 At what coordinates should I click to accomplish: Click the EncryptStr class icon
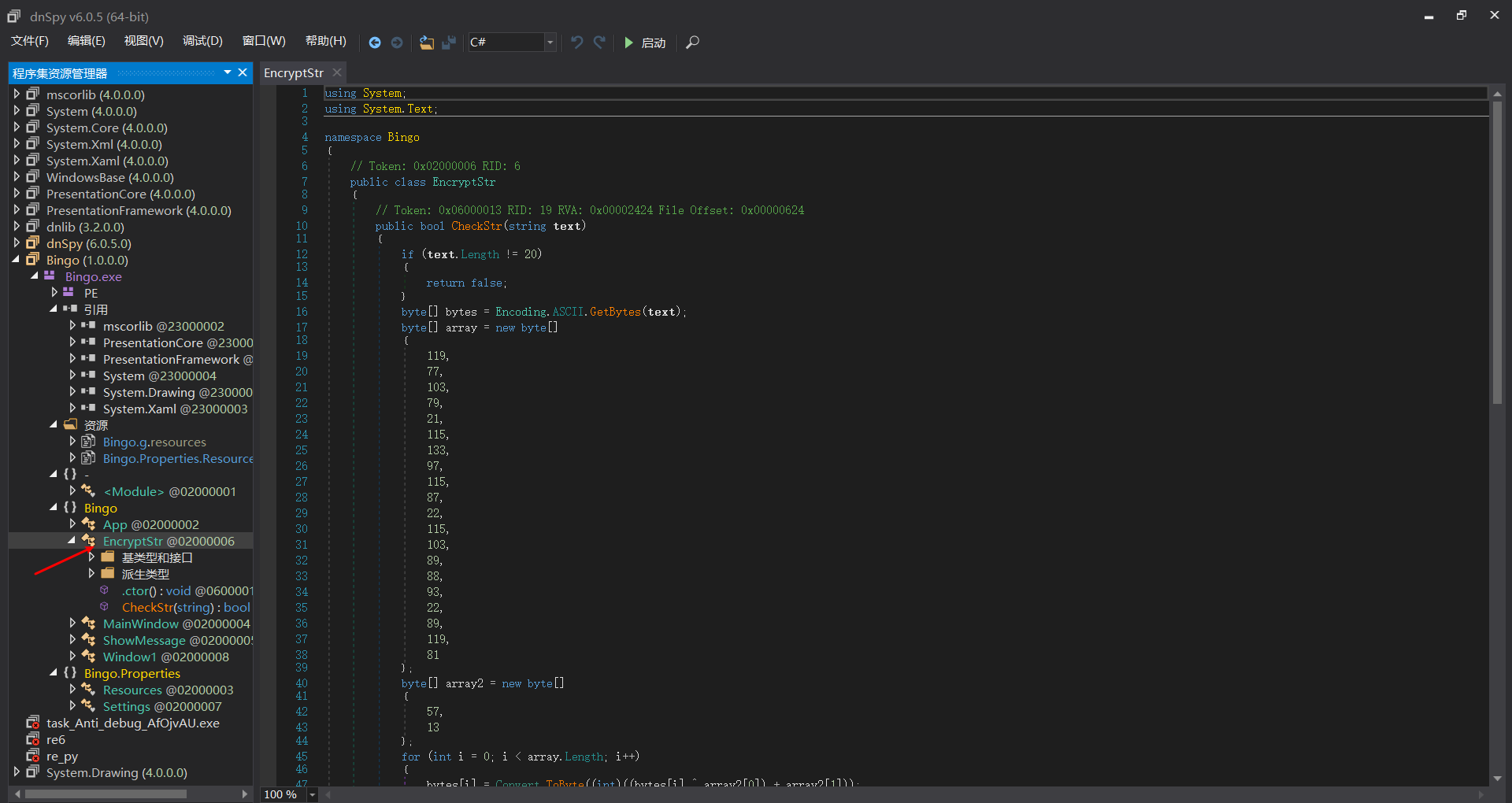coord(88,540)
